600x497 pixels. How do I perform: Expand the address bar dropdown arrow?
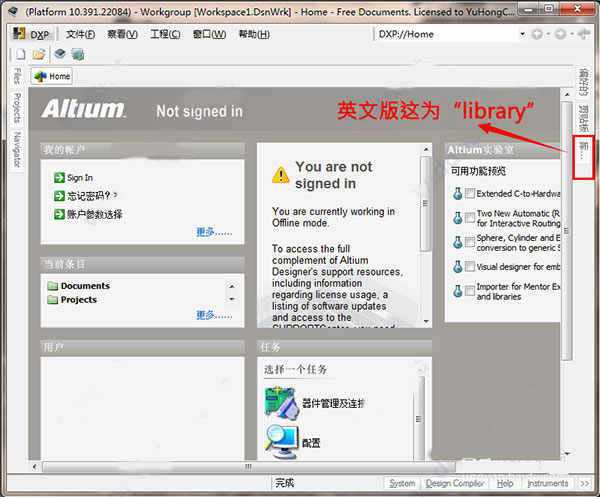pyautogui.click(x=522, y=34)
